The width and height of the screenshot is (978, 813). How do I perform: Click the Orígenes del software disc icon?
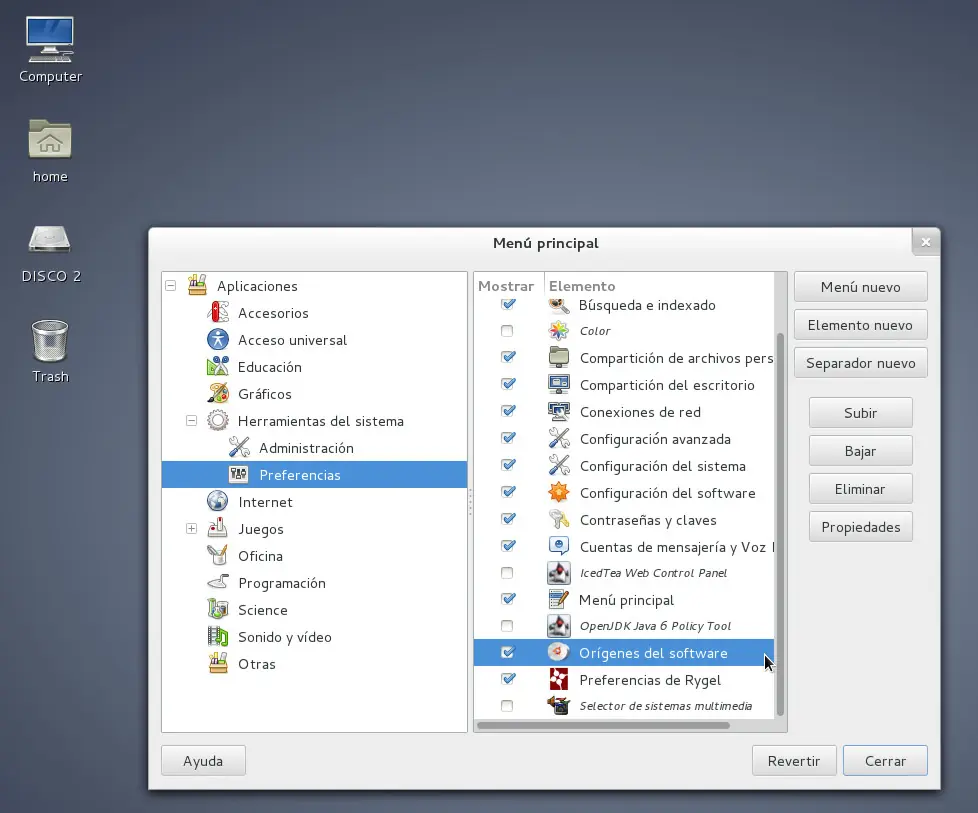558,653
